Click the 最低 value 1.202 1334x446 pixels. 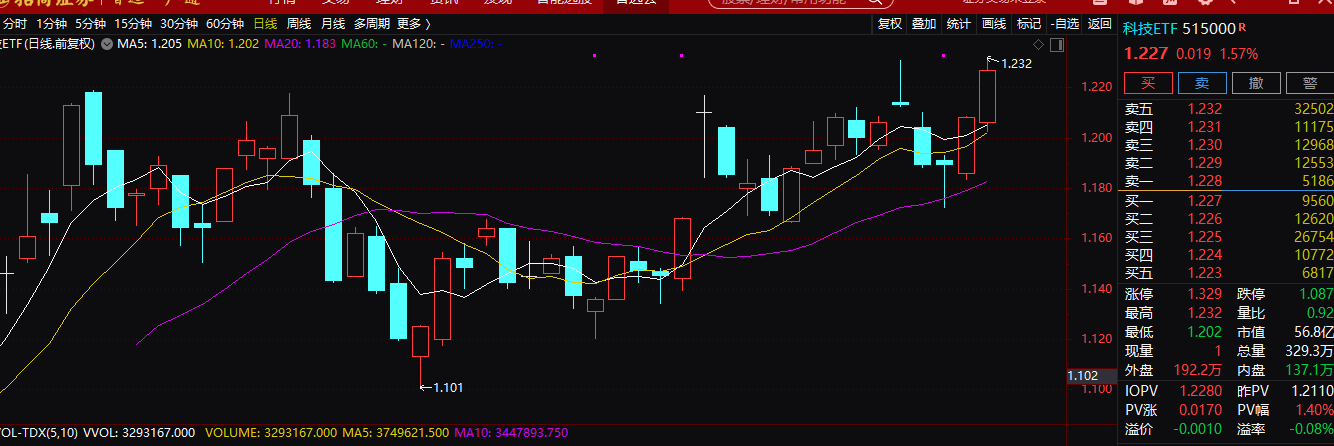(1204, 332)
